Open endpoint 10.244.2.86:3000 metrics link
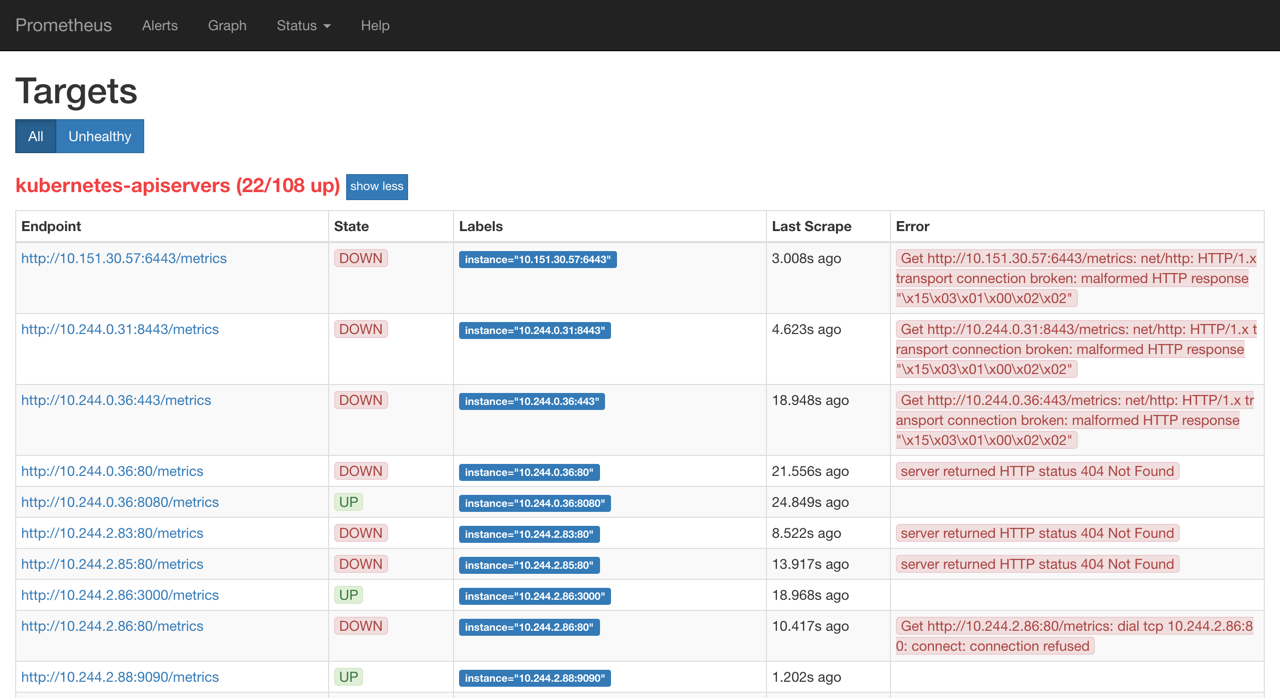1280x698 pixels. pos(120,595)
